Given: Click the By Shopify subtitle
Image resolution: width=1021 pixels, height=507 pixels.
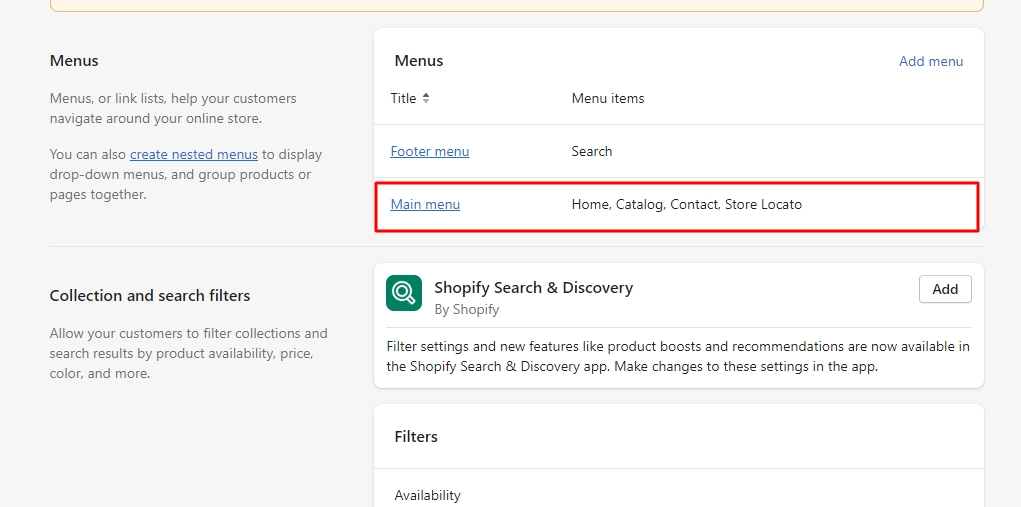Looking at the screenshot, I should (467, 309).
